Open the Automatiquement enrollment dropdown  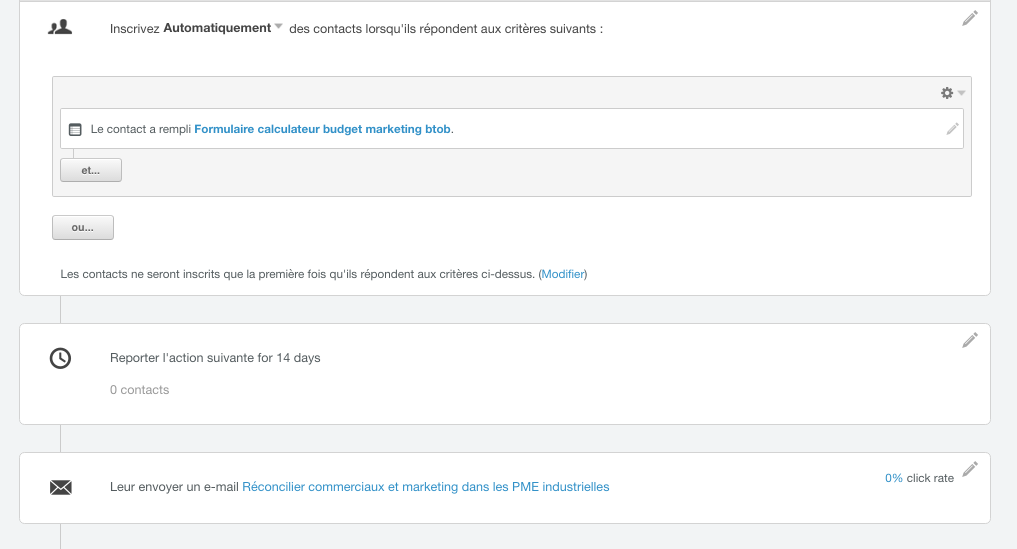tap(222, 28)
